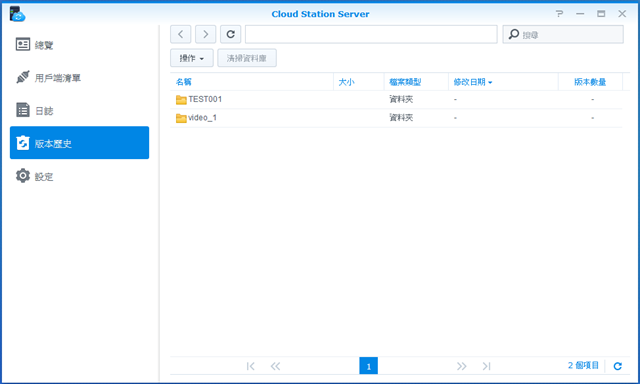Sort by 大小 size column

pos(359,82)
